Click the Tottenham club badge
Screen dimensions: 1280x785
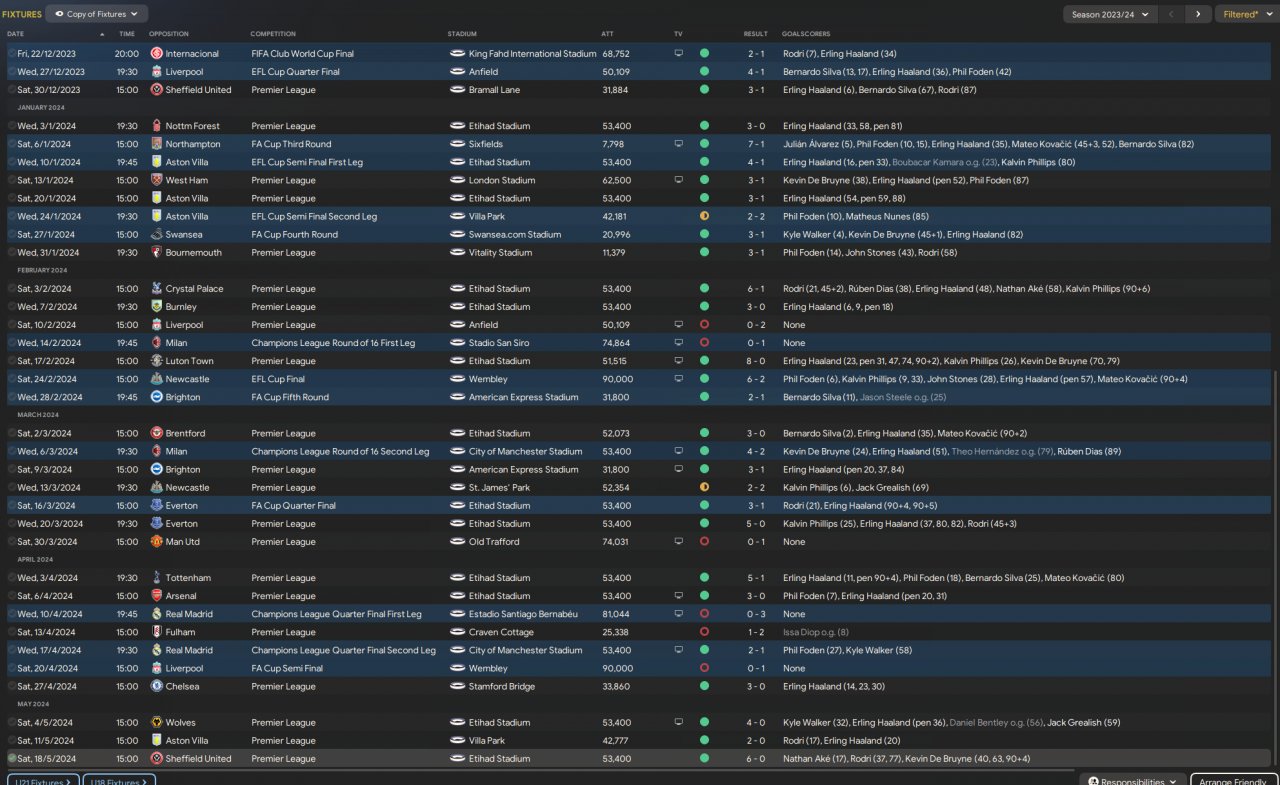coord(156,578)
